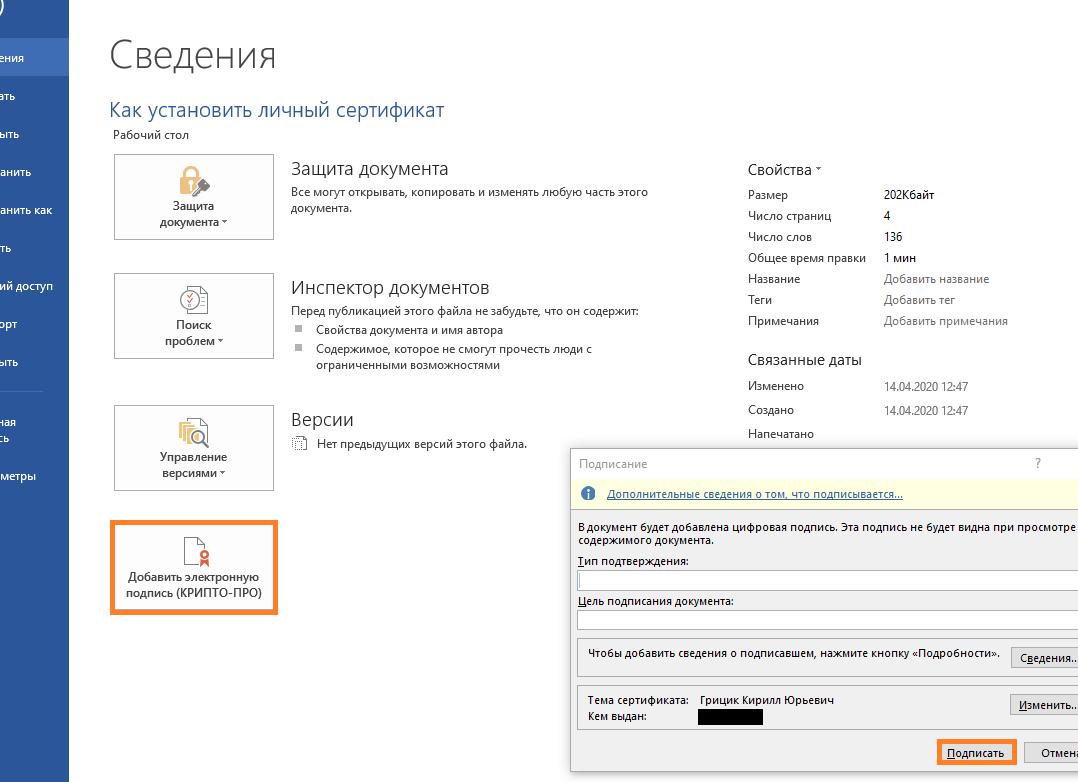Click document title Как установить личный сертификат
This screenshot has height=782, width=1078.
(x=276, y=110)
